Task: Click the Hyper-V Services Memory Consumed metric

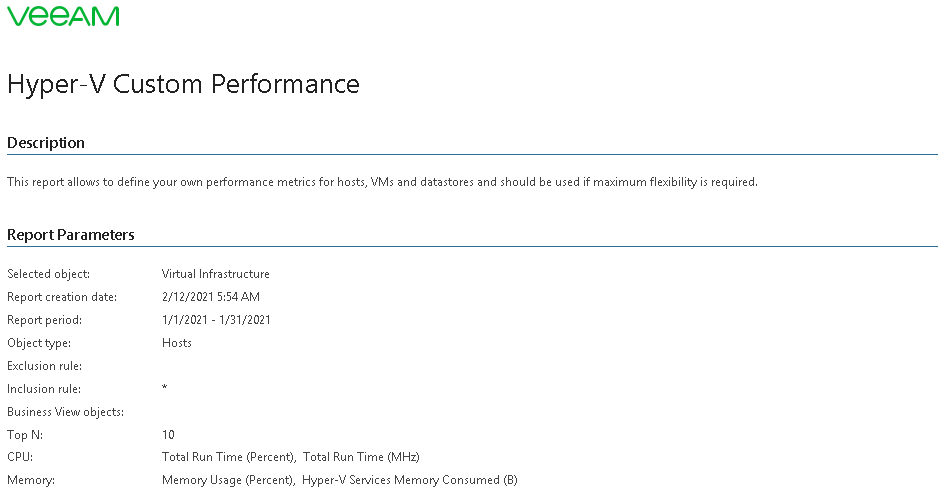Action: 409,481
